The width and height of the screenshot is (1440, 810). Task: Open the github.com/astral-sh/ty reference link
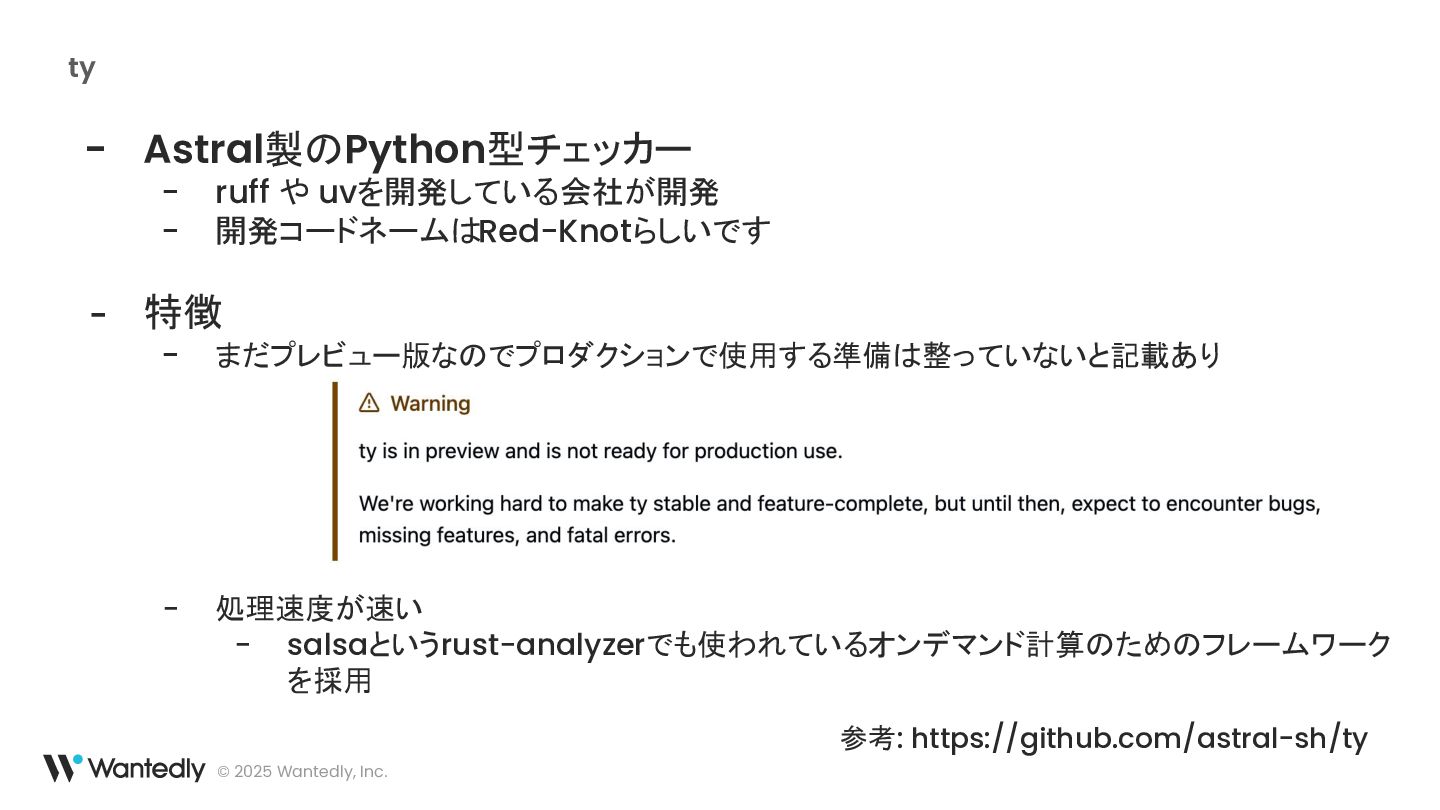tap(1139, 739)
